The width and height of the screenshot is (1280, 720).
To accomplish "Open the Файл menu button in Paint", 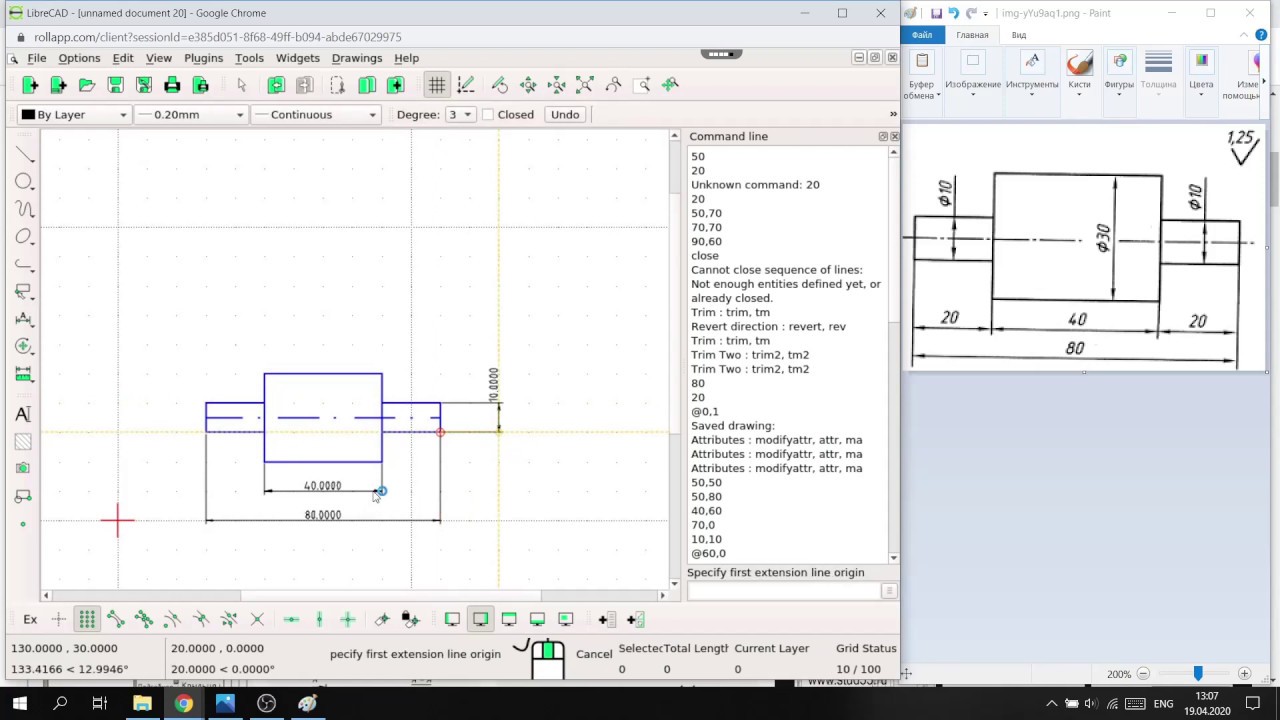I will (922, 35).
